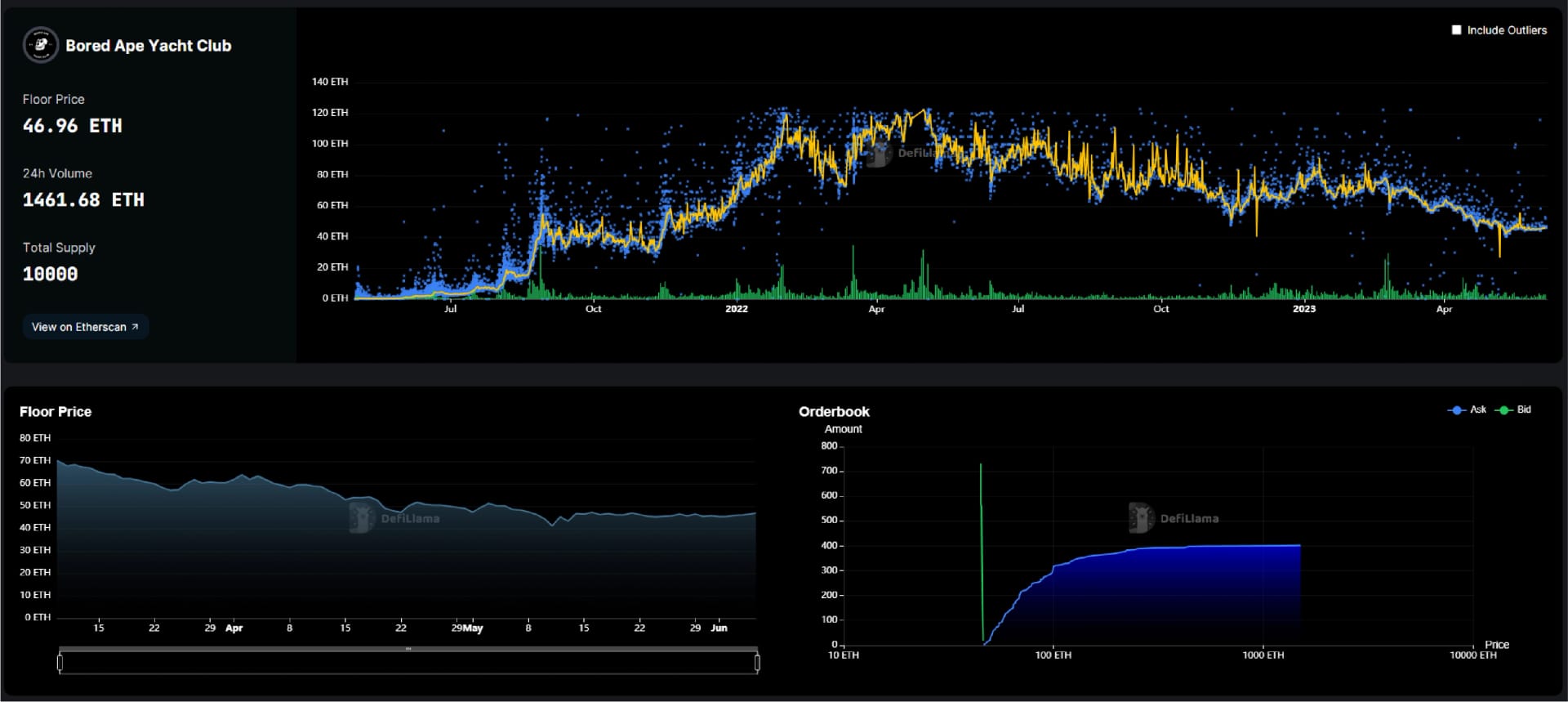Screen dimensions: 1568x702
Task: Click the Orderbook chart heading
Action: tap(834, 412)
